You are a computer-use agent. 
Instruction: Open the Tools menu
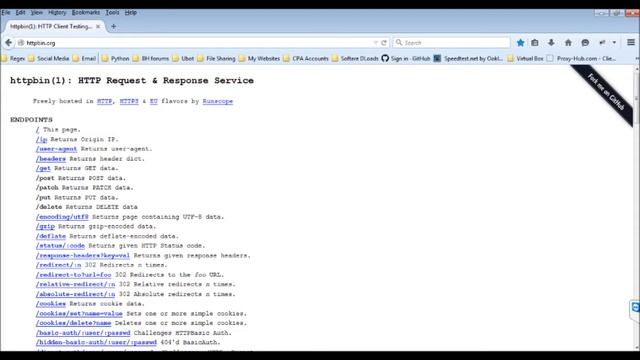(112, 13)
